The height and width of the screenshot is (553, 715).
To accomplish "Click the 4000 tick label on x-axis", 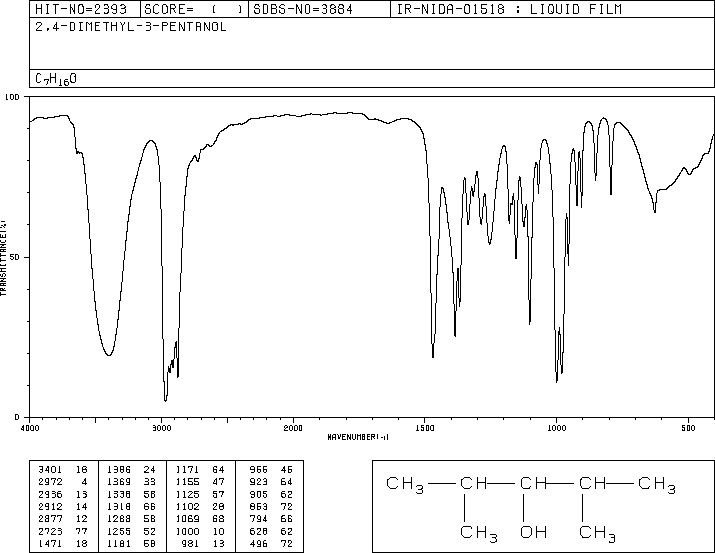I will tap(30, 428).
